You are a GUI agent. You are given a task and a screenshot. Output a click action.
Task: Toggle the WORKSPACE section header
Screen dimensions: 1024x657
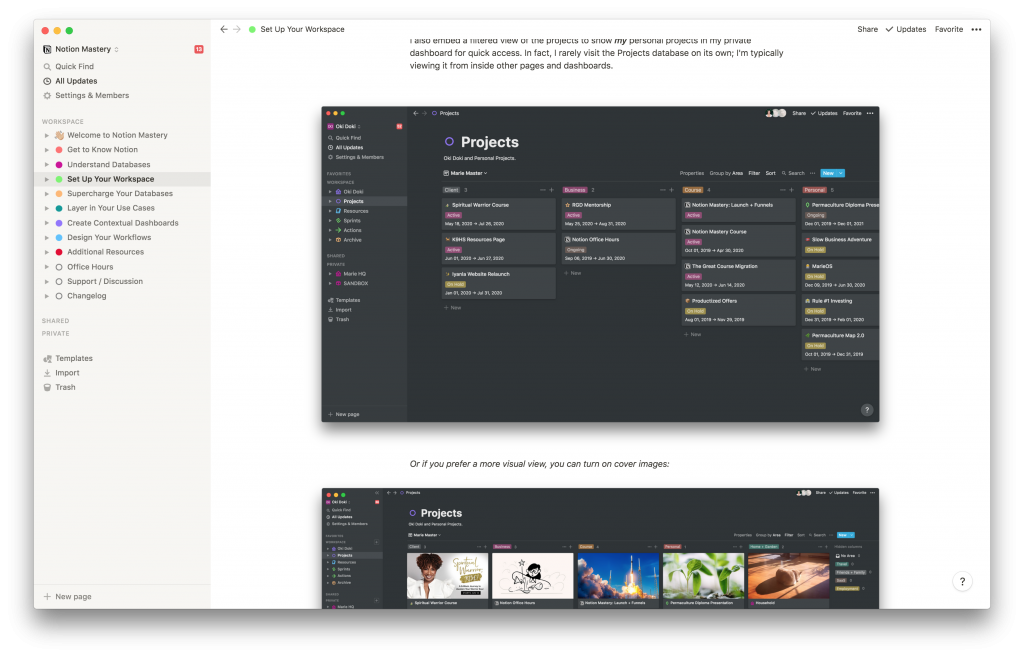coord(63,121)
